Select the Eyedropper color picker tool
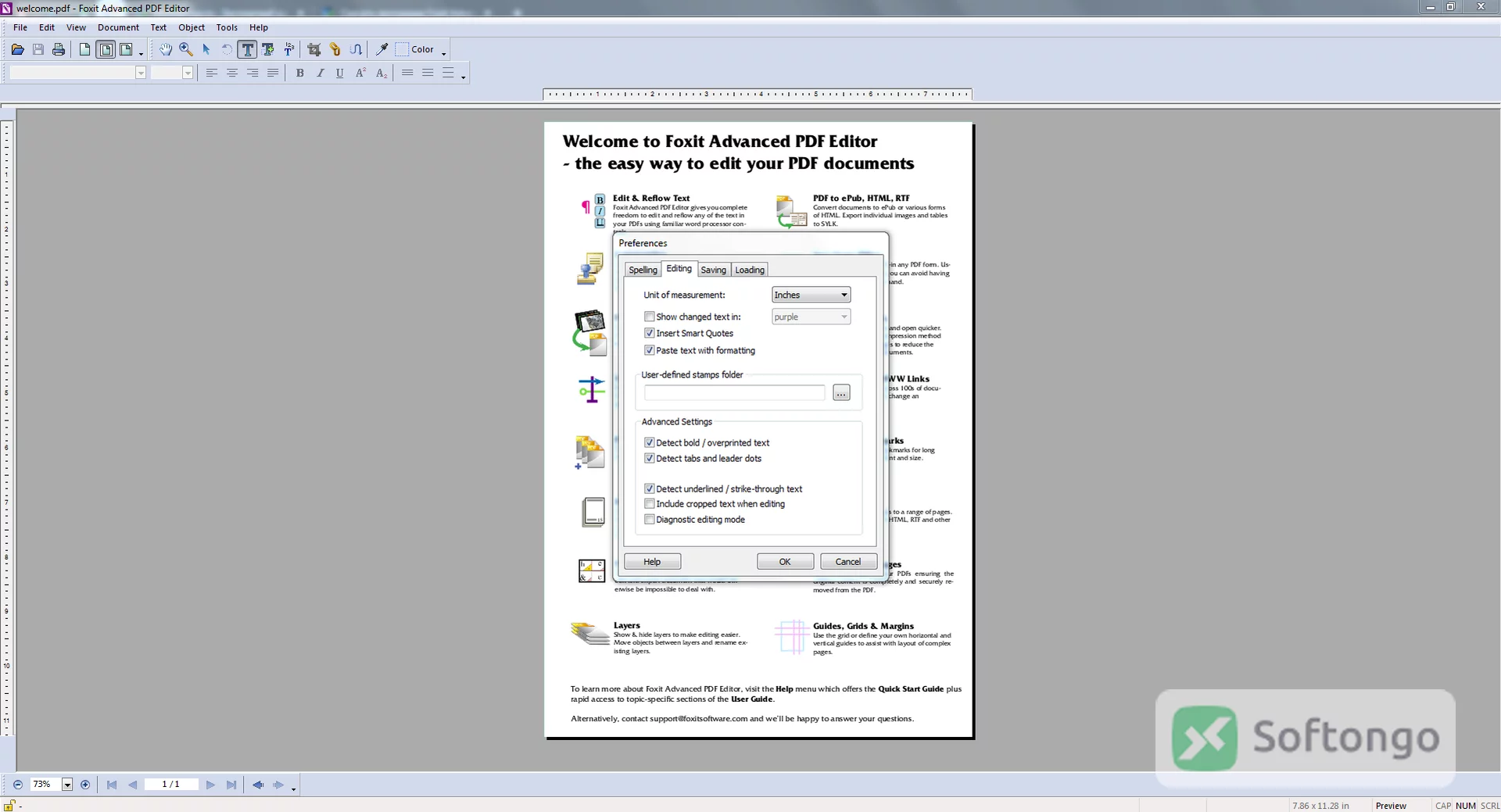The image size is (1501, 812). (382, 49)
